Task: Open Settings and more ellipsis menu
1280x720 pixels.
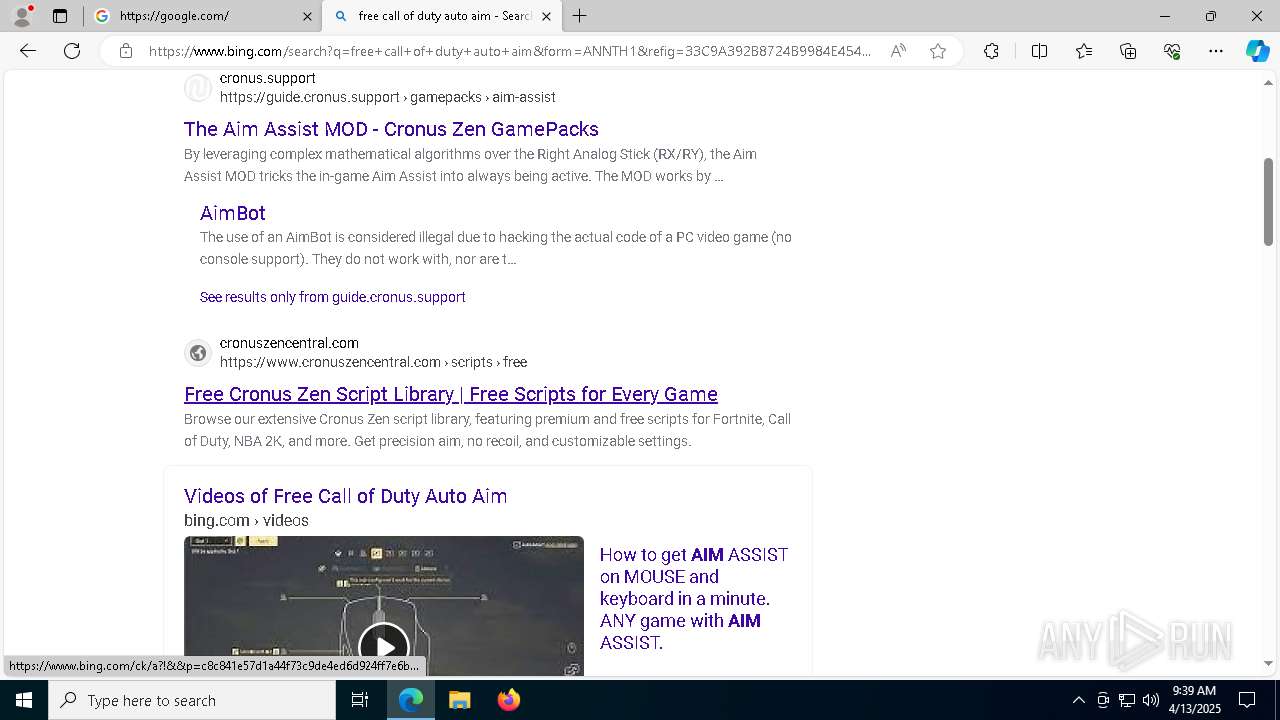Action: click(1216, 51)
